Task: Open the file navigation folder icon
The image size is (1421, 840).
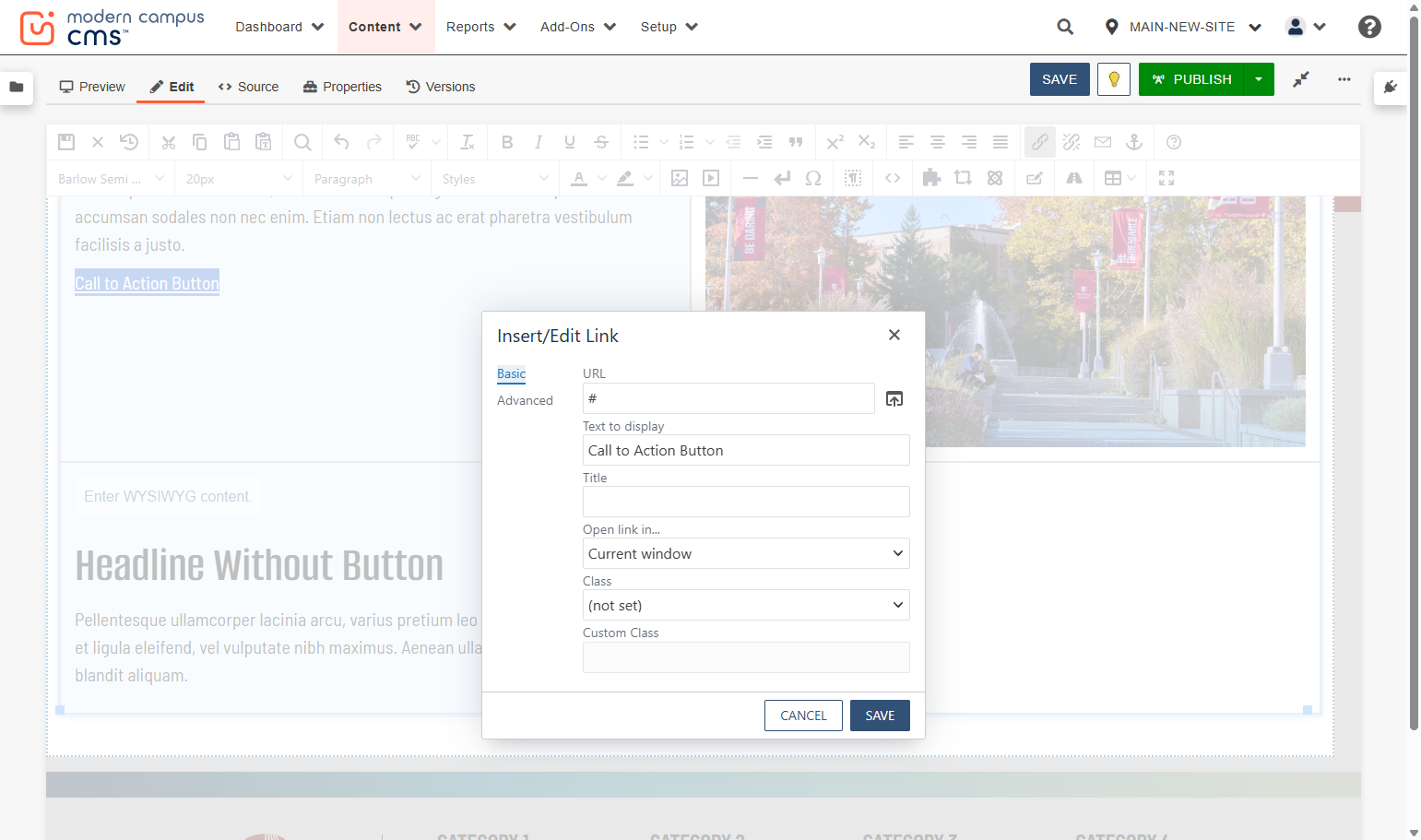Action: [17, 87]
